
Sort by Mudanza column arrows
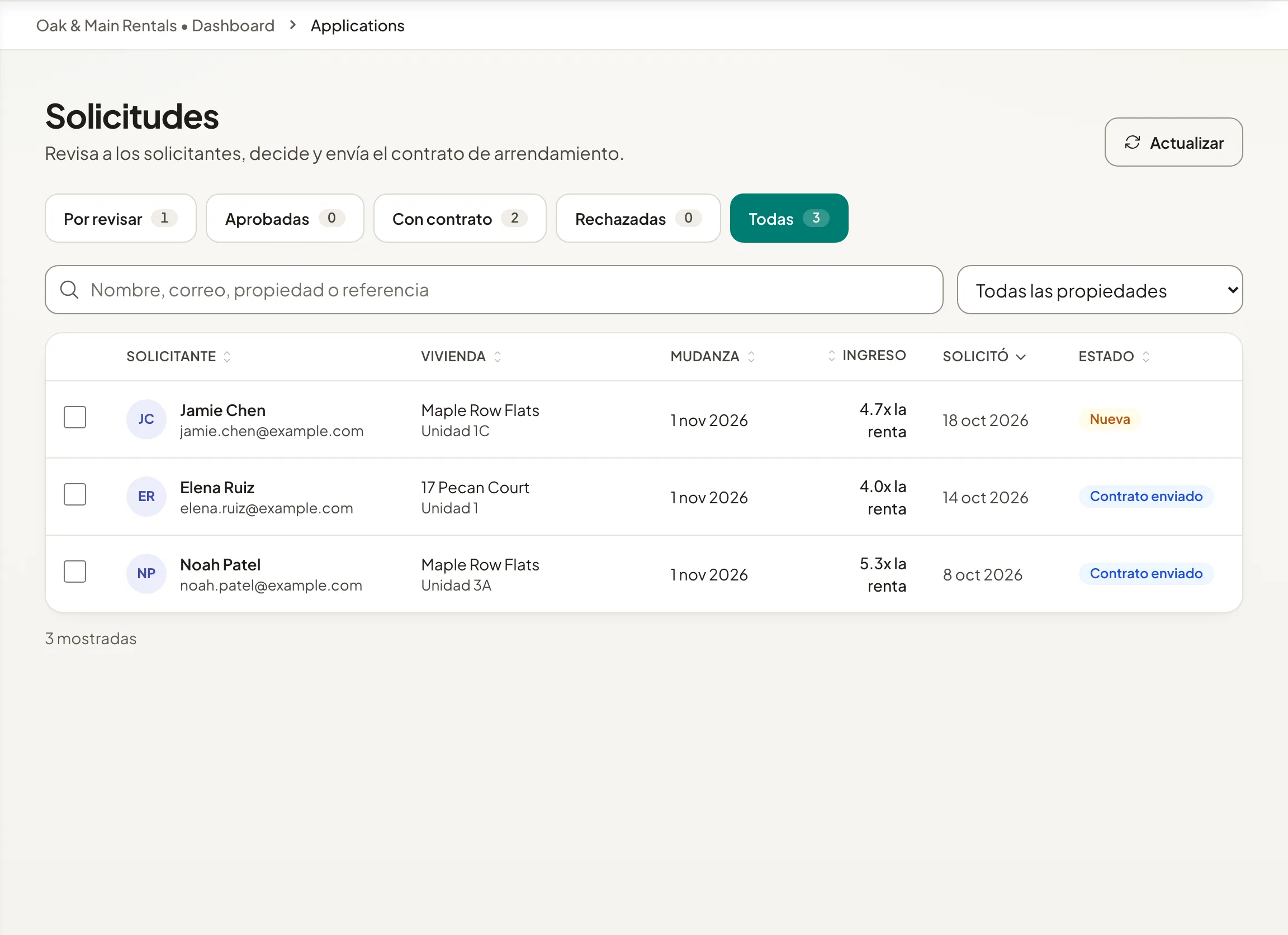pyautogui.click(x=751, y=356)
